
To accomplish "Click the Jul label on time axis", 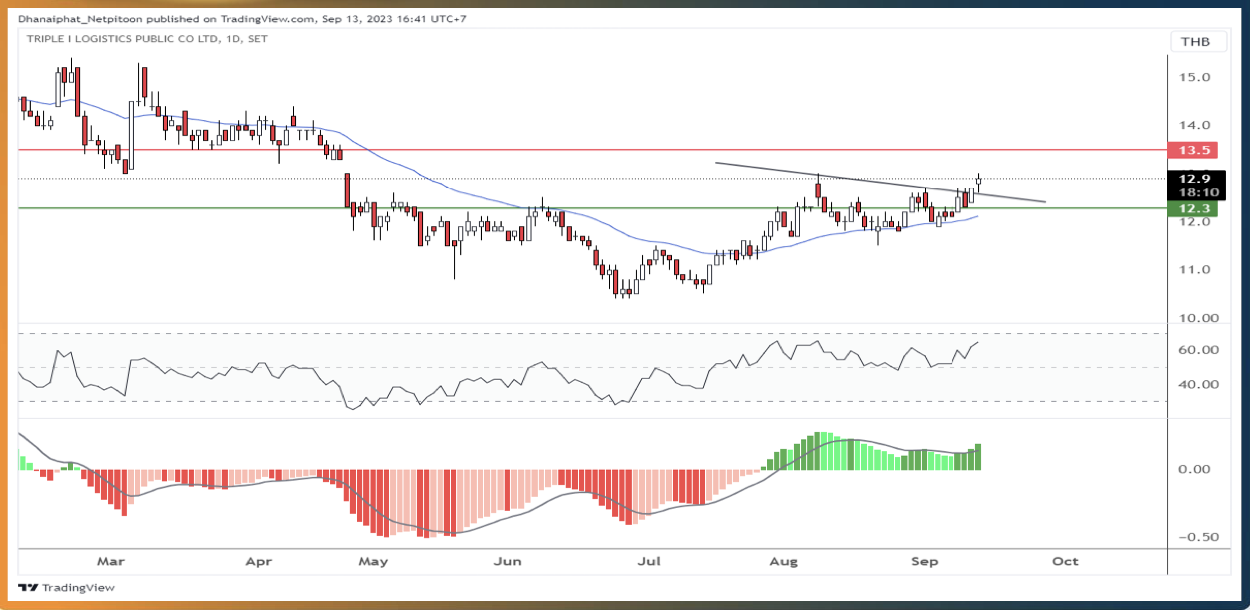I will click(x=651, y=561).
